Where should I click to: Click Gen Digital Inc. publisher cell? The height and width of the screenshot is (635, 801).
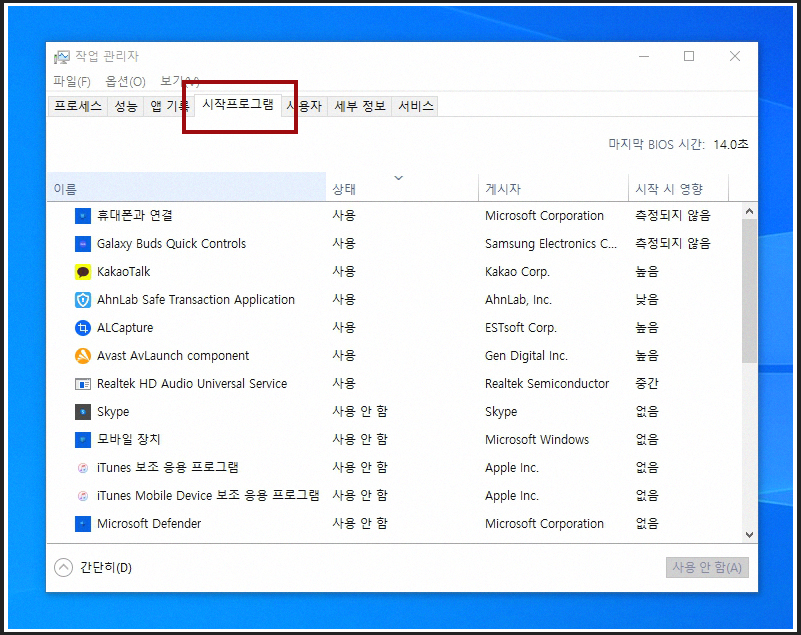[x=526, y=356]
